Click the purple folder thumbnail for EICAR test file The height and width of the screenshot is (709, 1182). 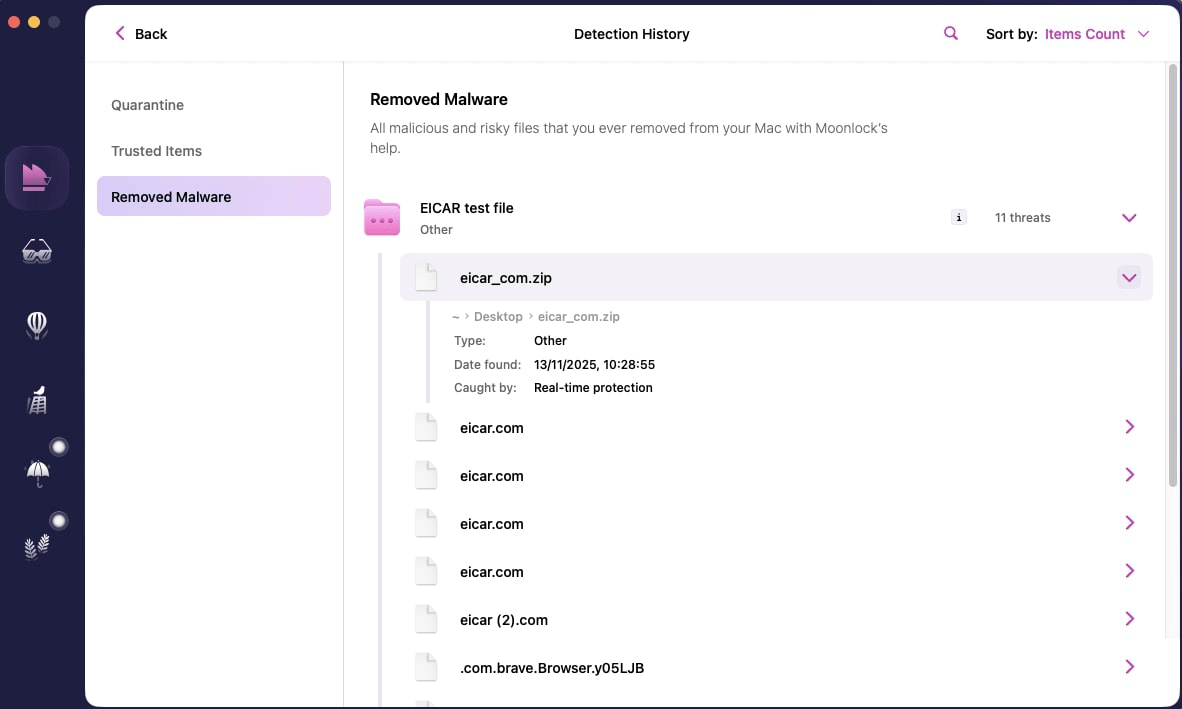click(x=382, y=217)
